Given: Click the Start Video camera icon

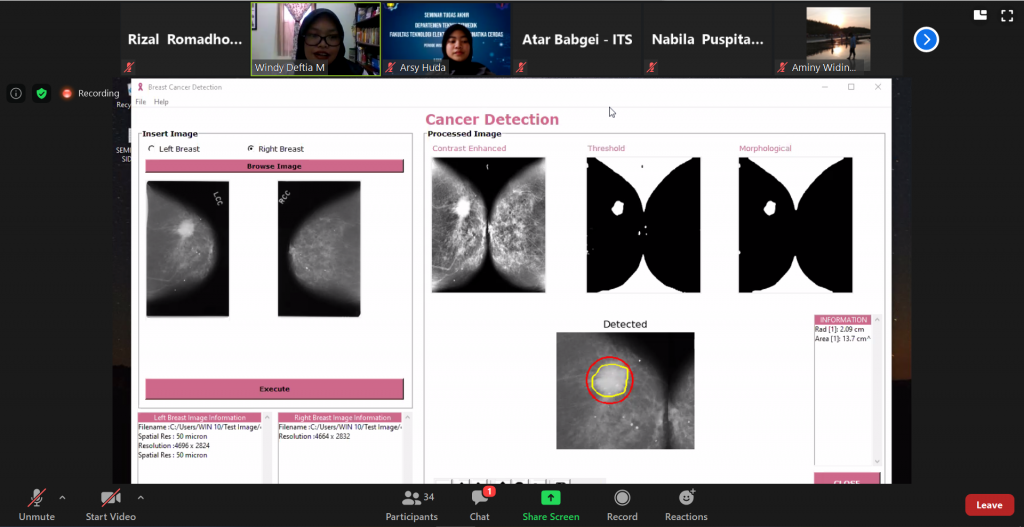Looking at the screenshot, I should 110,498.
